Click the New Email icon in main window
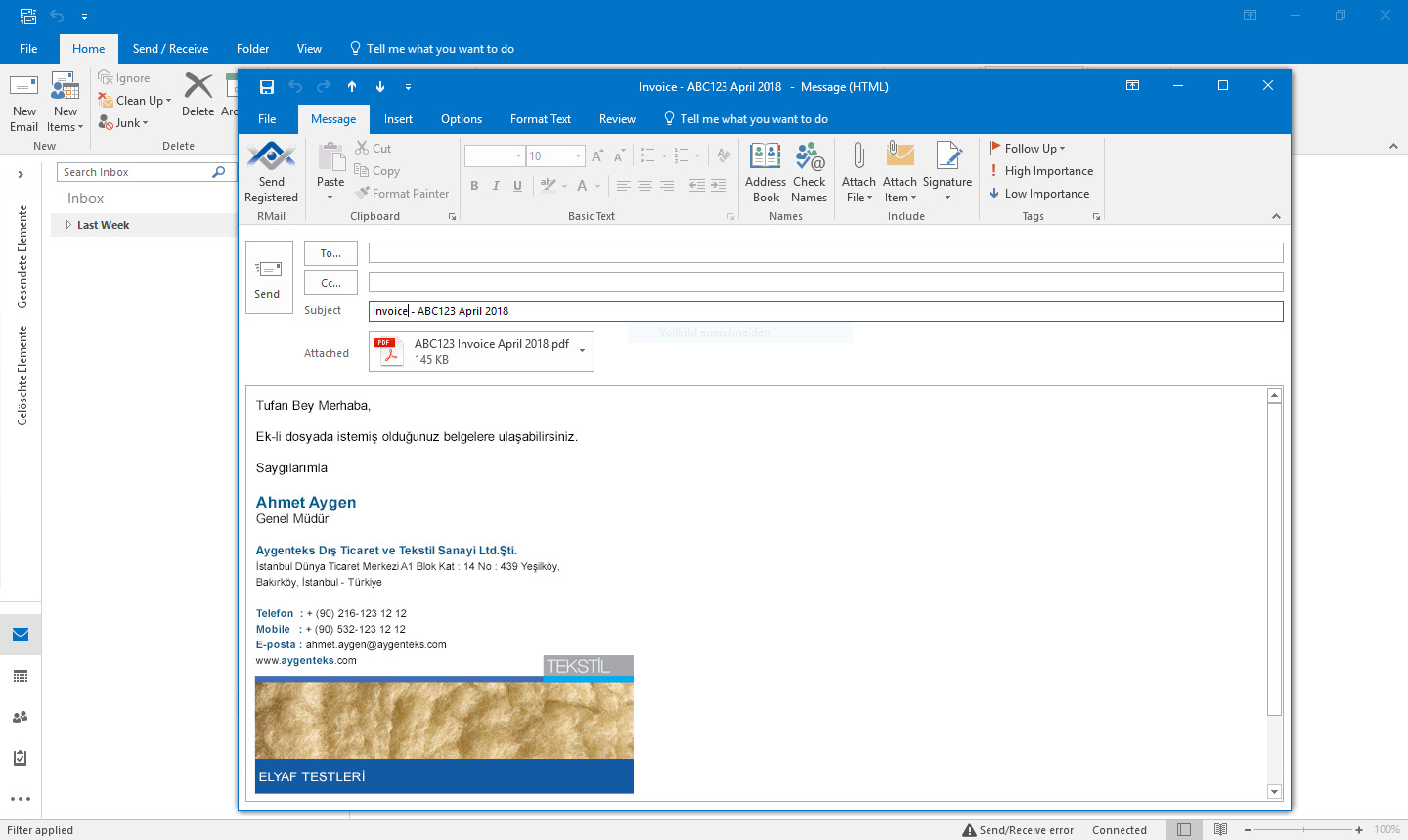Viewport: 1408px width, 840px height. coord(24,86)
